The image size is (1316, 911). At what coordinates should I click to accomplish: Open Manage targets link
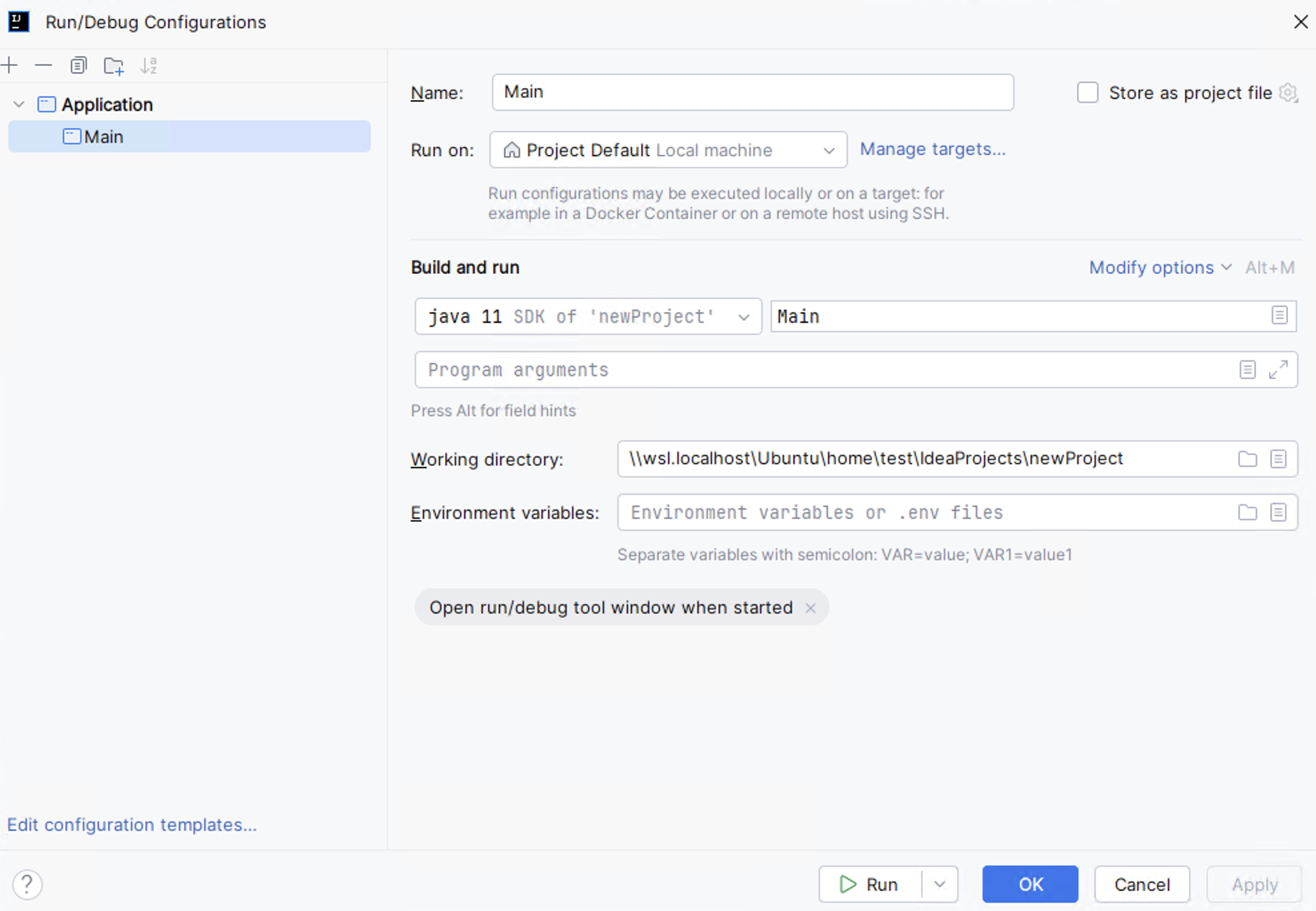tap(933, 149)
